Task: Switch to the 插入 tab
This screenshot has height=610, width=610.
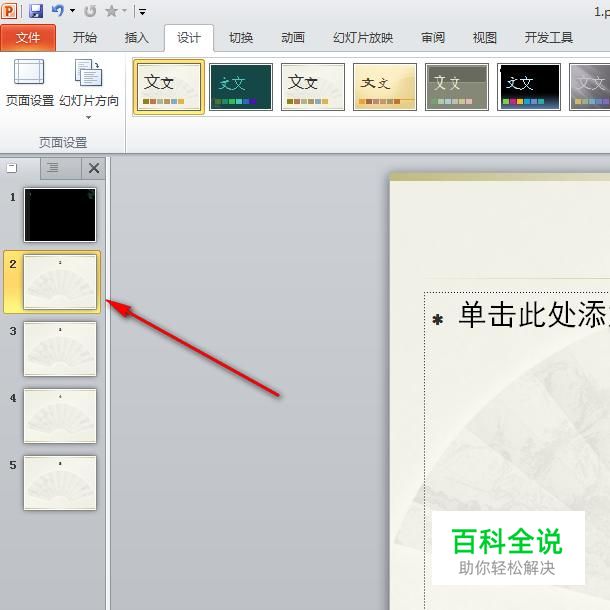Action: click(x=137, y=38)
